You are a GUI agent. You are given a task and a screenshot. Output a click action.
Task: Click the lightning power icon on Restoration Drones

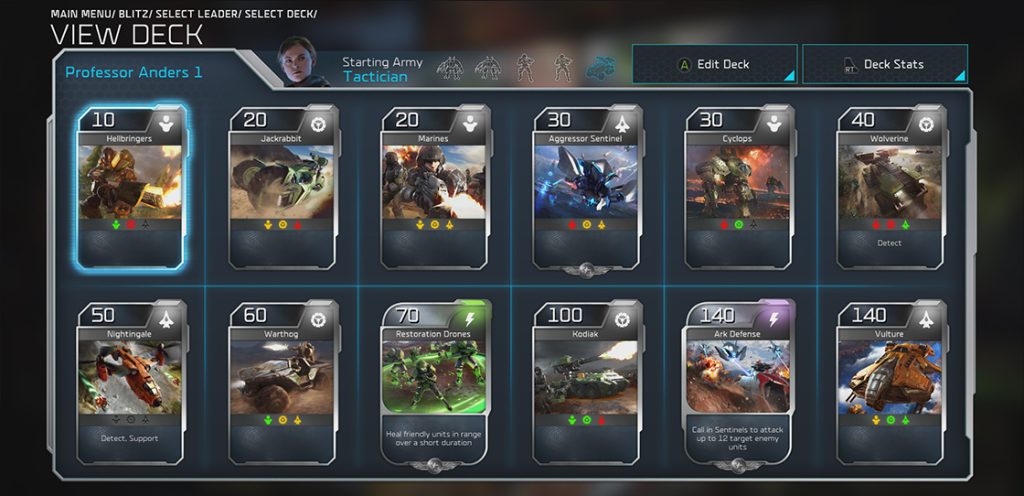pyautogui.click(x=470, y=318)
